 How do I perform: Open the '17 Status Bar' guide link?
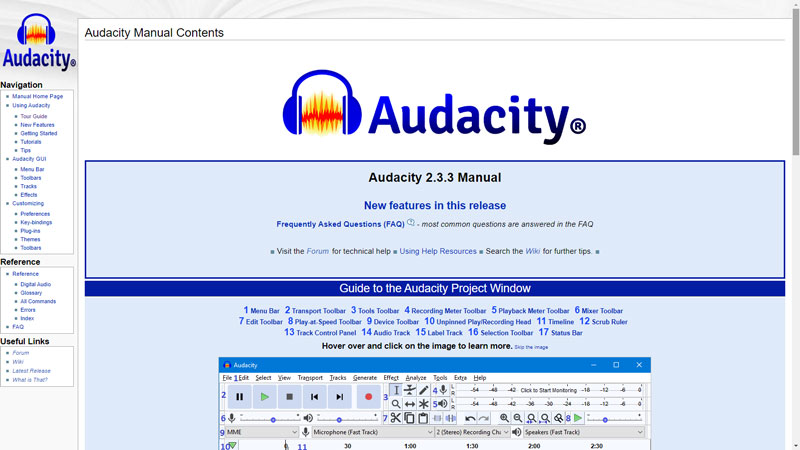click(x=560, y=333)
